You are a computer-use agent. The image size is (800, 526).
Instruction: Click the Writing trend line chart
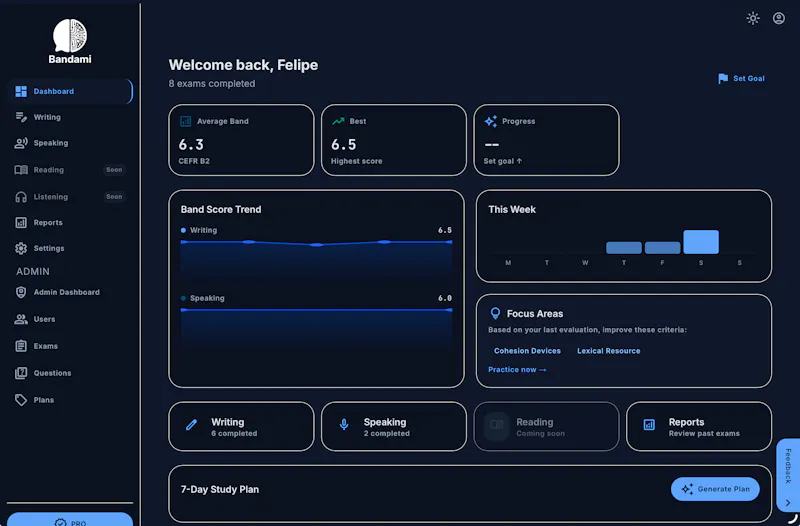click(x=316, y=263)
